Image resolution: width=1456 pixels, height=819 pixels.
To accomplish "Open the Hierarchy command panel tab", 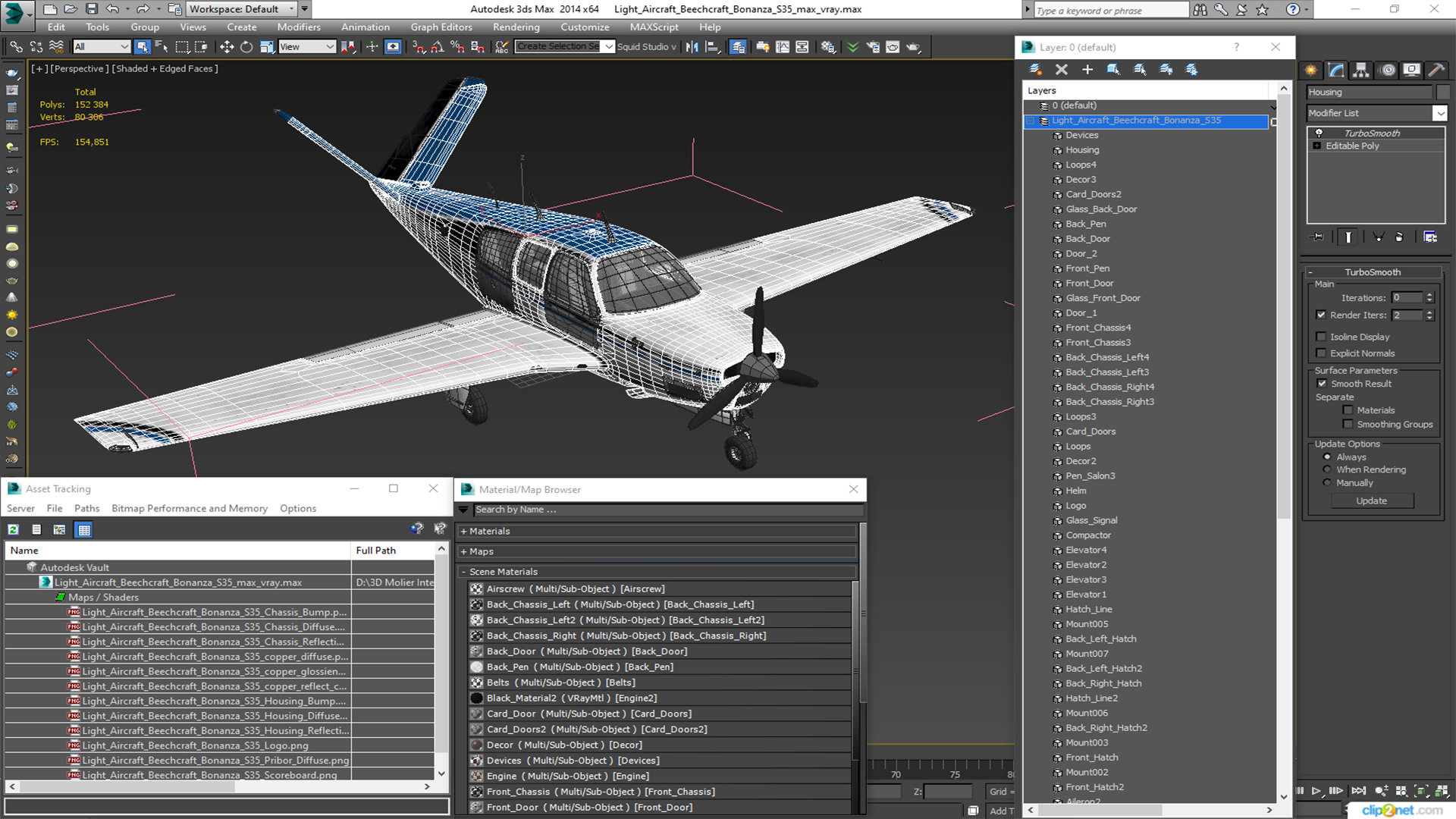I will (x=1361, y=70).
